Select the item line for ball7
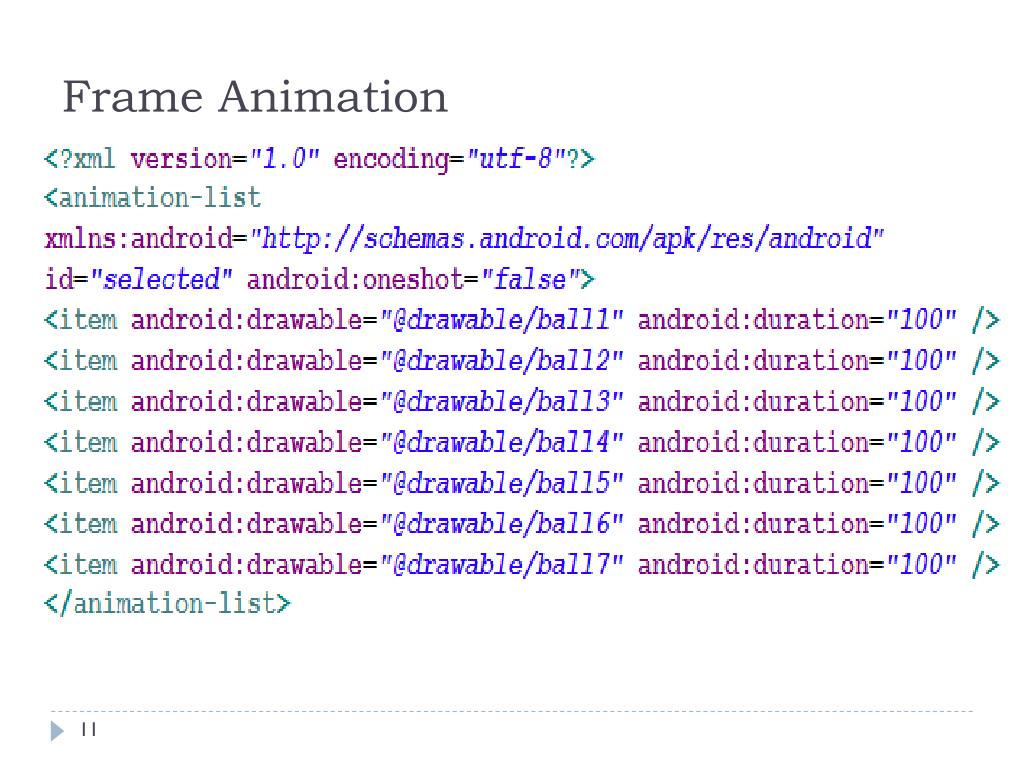 pos(522,564)
